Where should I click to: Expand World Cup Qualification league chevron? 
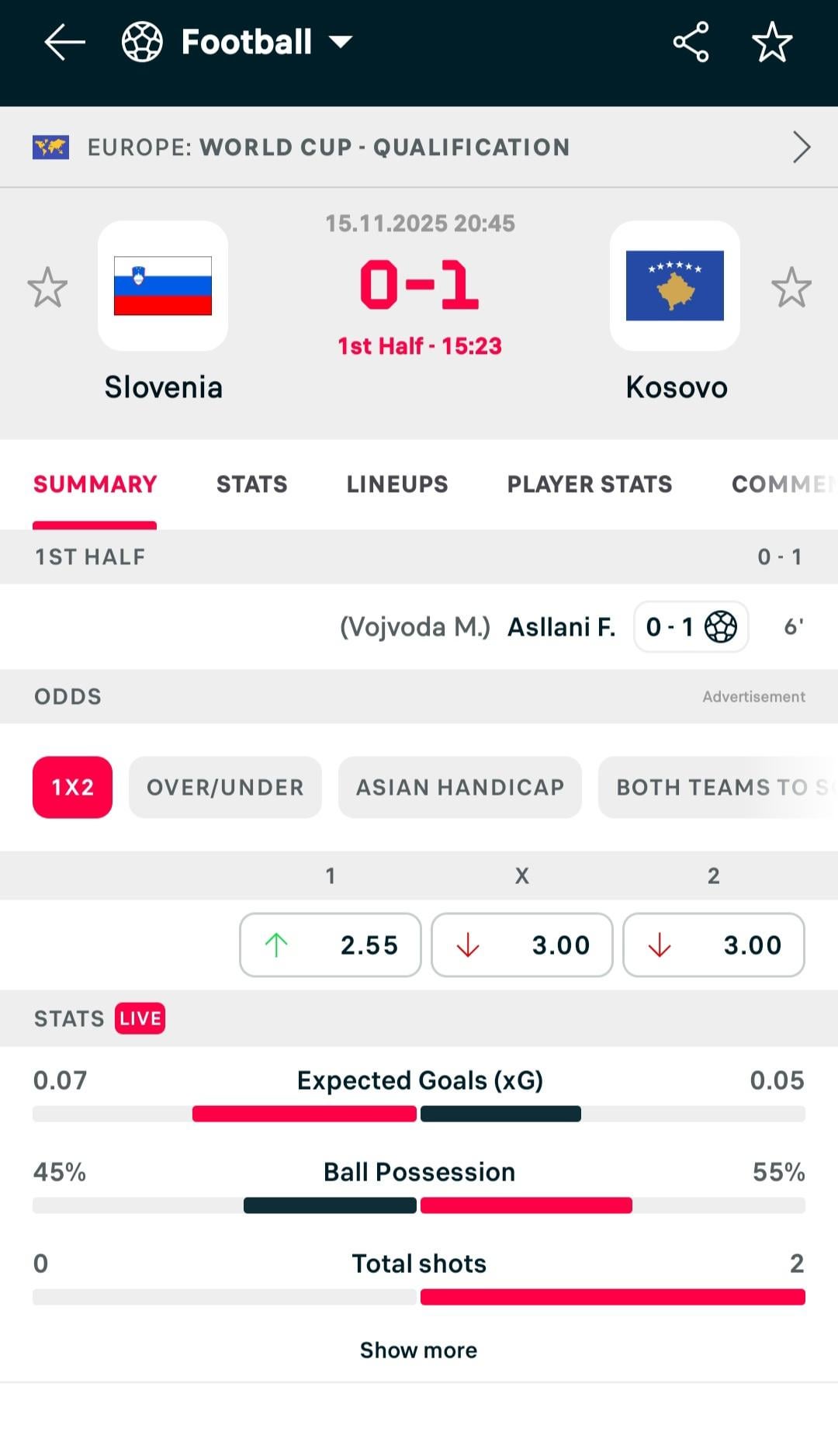(x=801, y=147)
